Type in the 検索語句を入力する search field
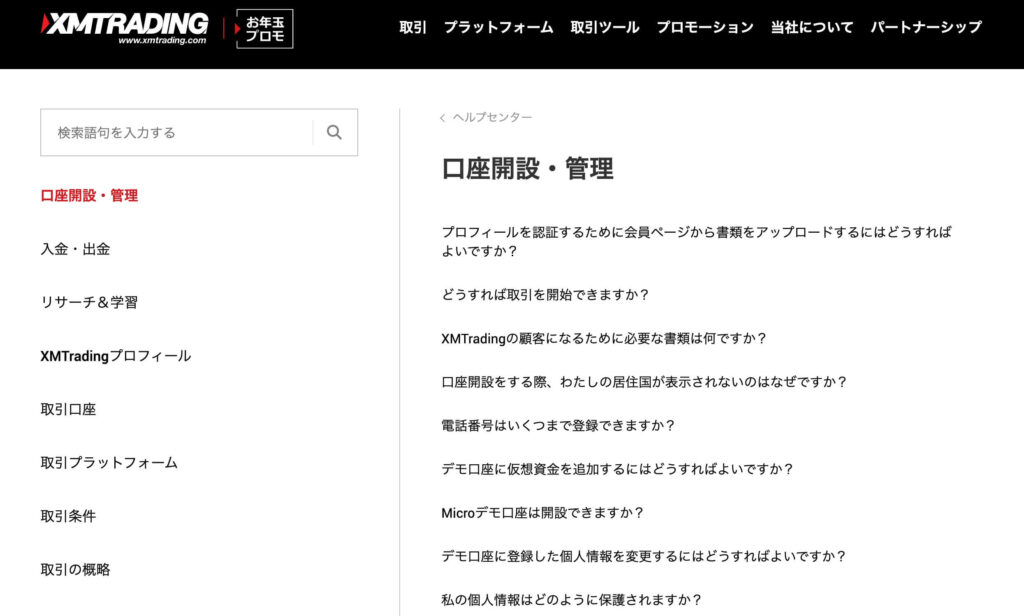Viewport: 1024px width, 616px height. click(175, 132)
